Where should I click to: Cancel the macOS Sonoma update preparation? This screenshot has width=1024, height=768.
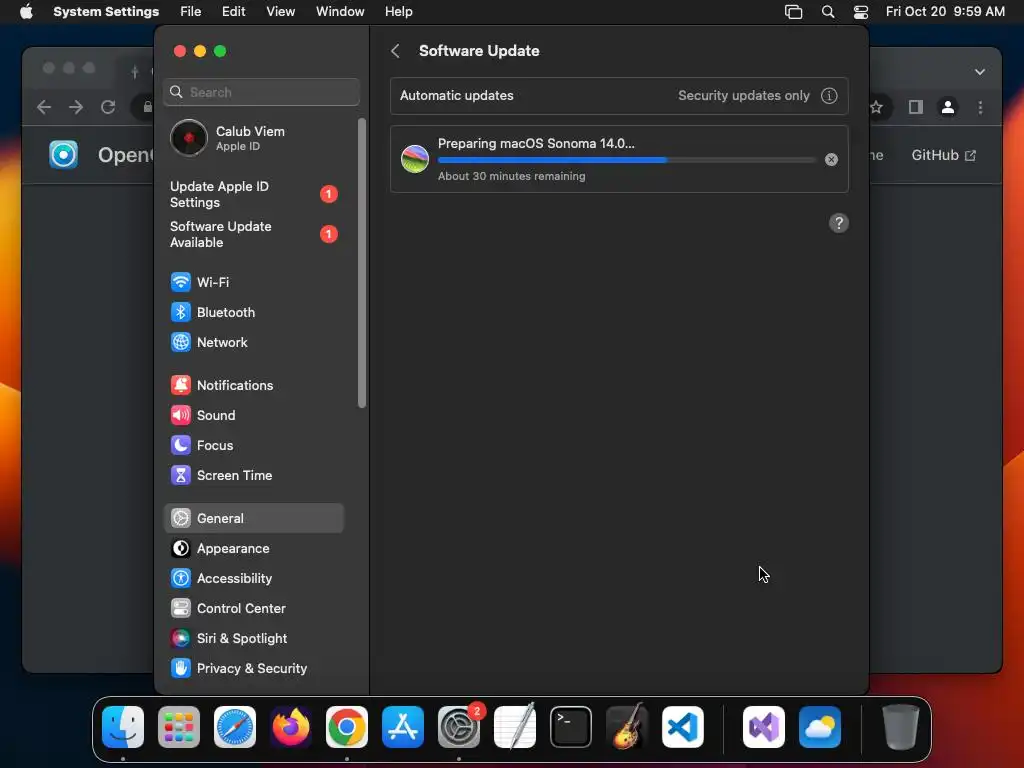[x=831, y=159]
